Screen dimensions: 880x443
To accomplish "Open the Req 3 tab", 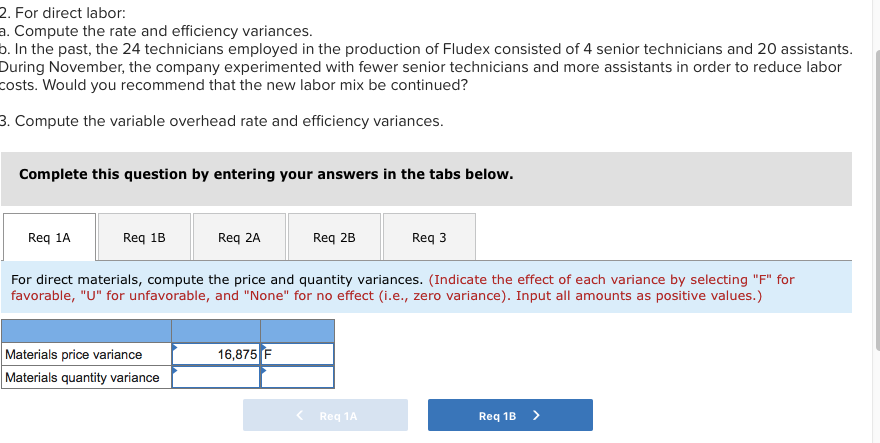I will pyautogui.click(x=429, y=237).
